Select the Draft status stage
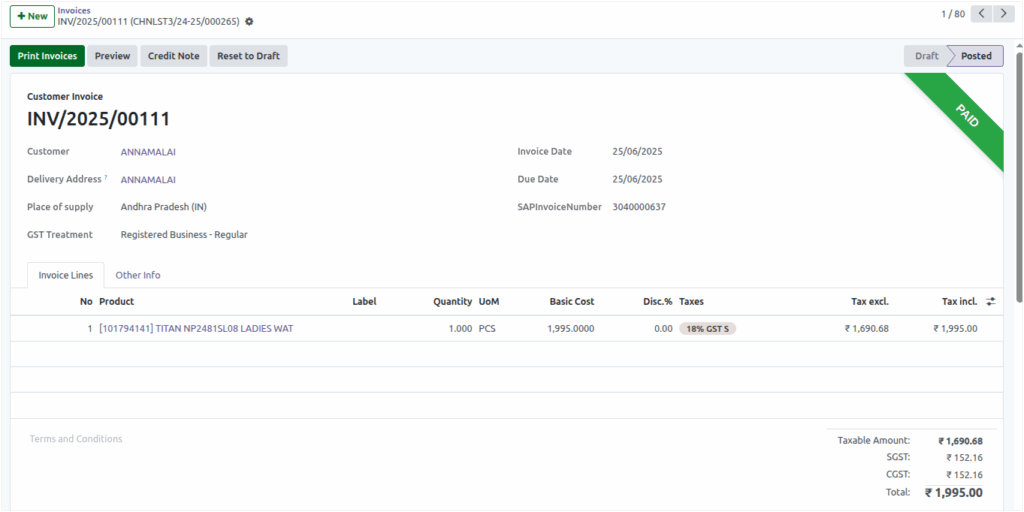 point(926,56)
